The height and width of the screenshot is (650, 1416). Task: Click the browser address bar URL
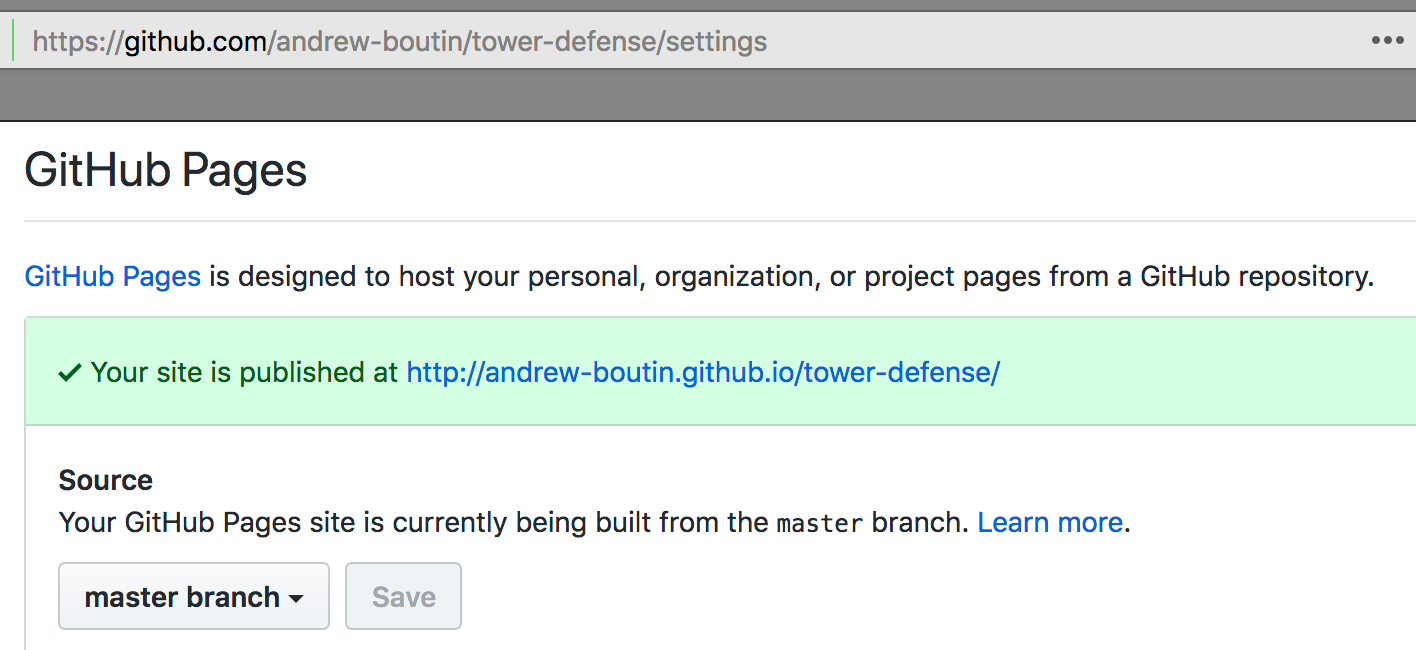pyautogui.click(x=400, y=42)
